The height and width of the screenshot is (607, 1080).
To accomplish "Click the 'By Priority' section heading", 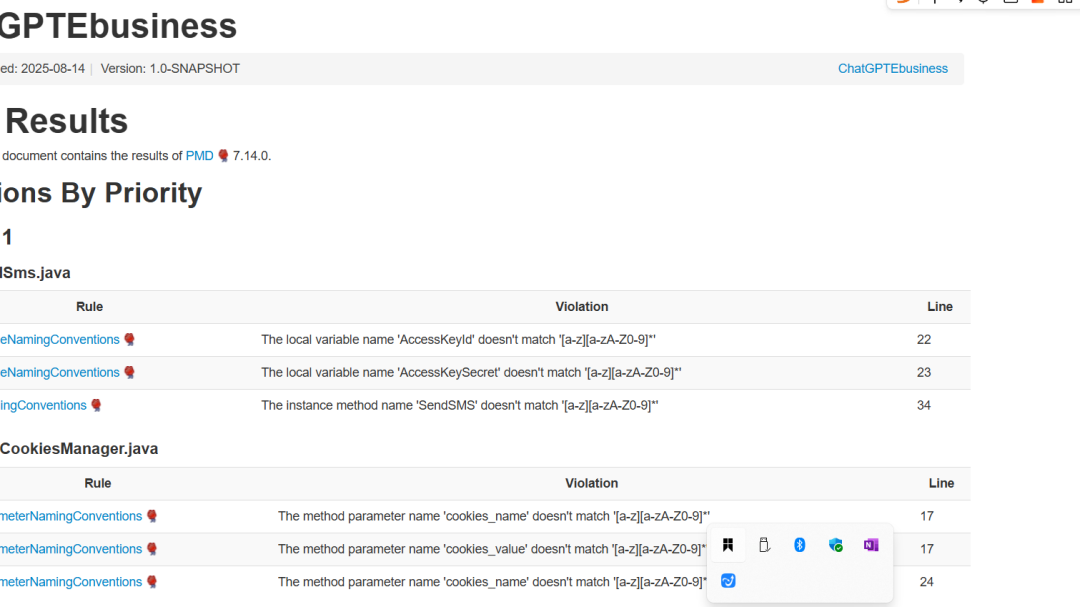I will 131,193.
